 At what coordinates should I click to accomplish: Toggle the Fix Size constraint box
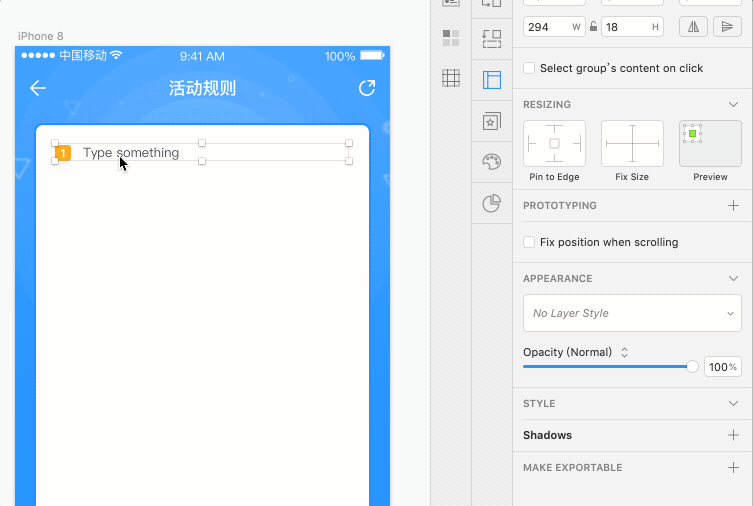pos(632,143)
